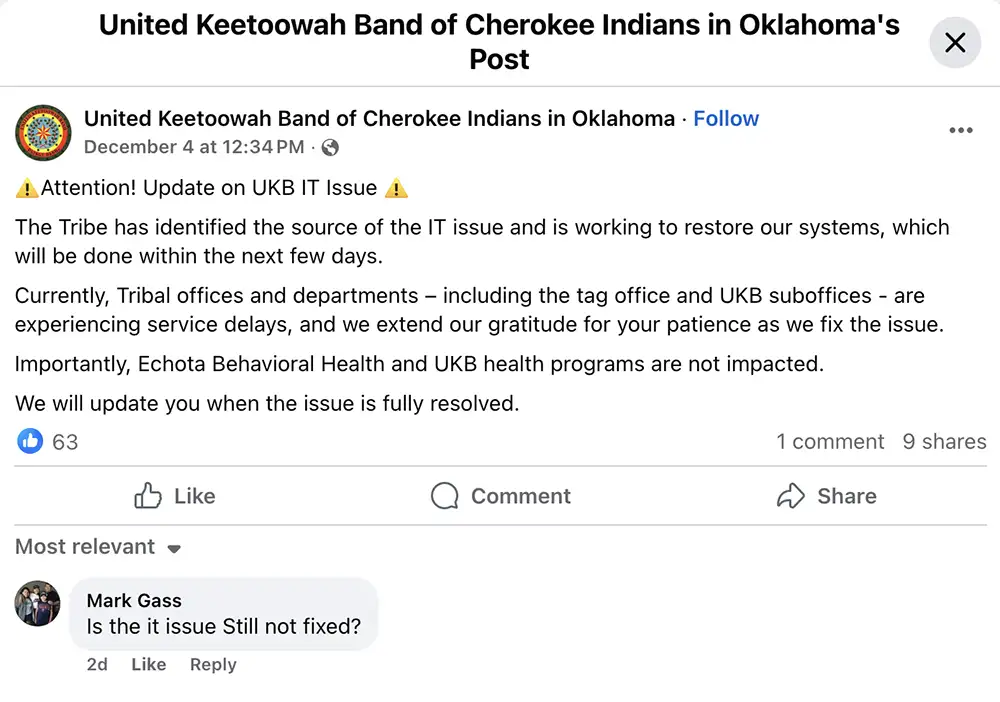This screenshot has height=702, width=1000.
Task: Open the post options three-dot menu
Action: pyautogui.click(x=960, y=130)
